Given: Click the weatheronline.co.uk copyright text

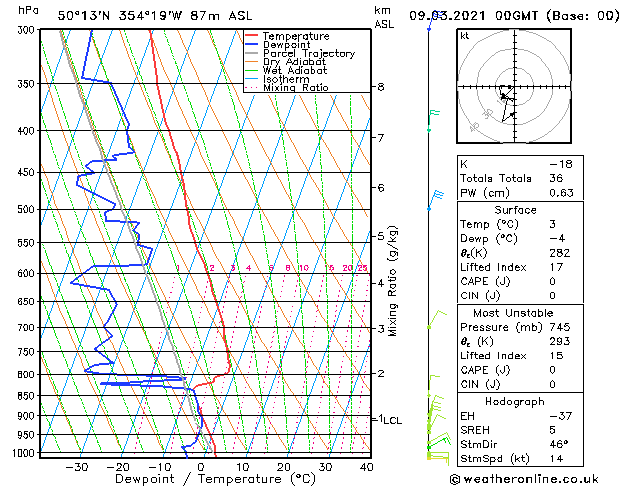Looking at the screenshot, I should click(524, 479).
